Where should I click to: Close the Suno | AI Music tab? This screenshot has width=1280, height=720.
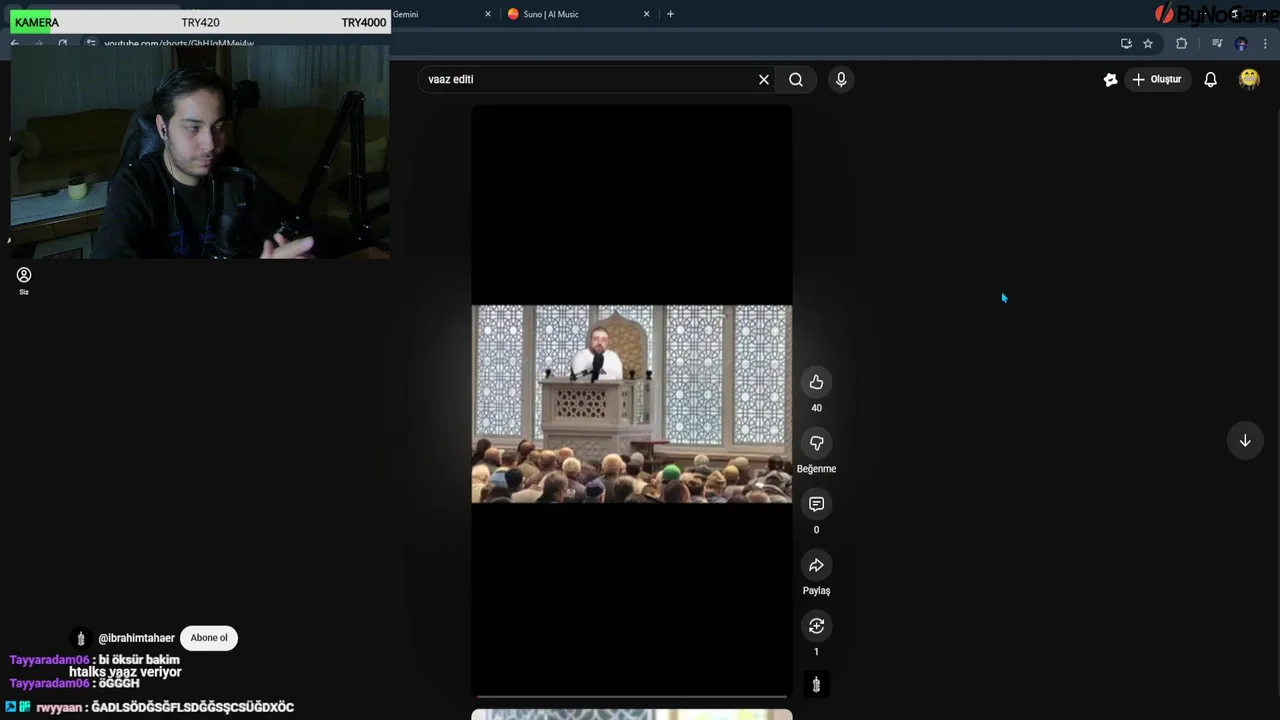[646, 14]
